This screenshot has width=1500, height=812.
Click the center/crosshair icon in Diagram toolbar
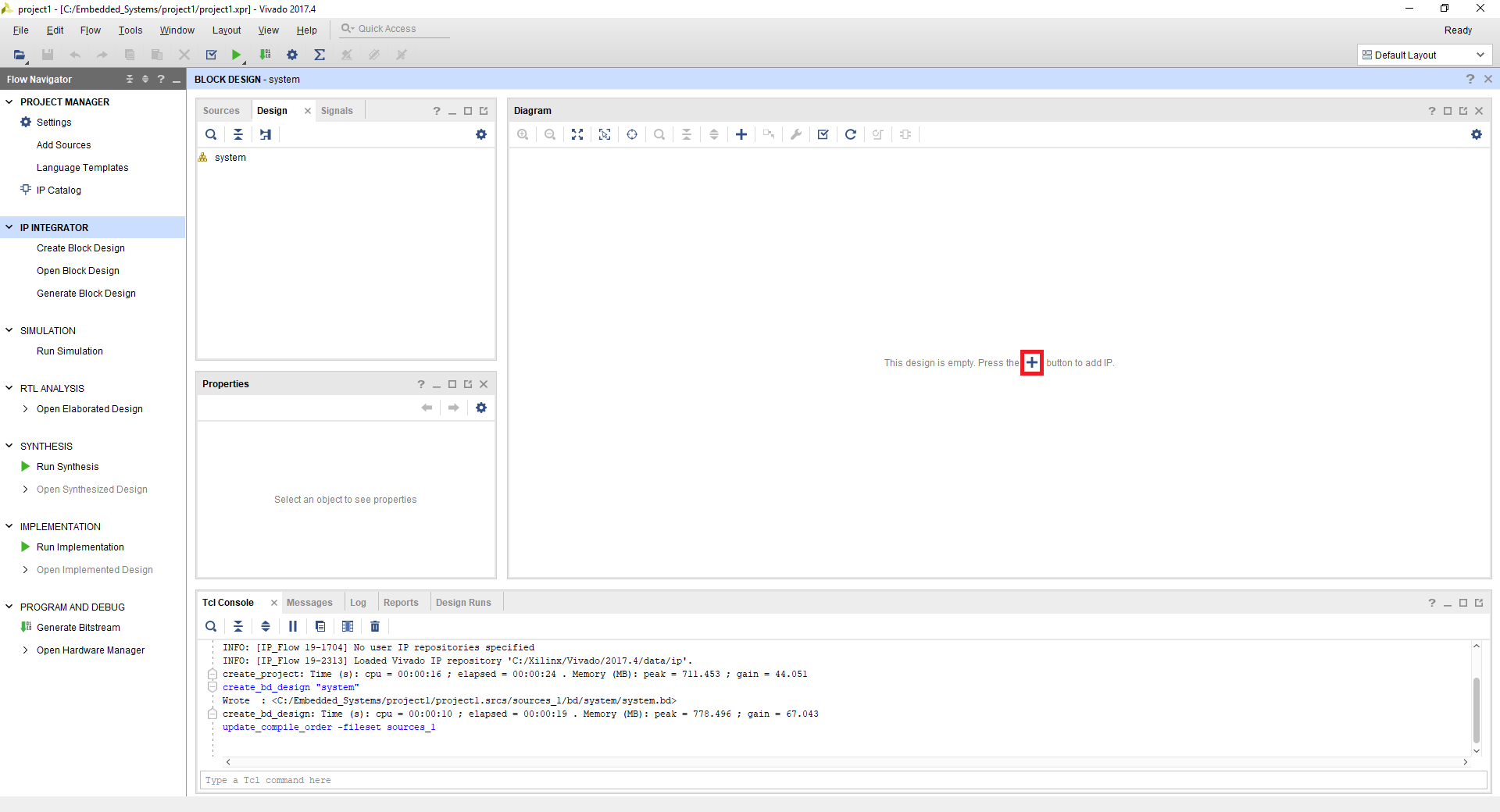point(632,134)
